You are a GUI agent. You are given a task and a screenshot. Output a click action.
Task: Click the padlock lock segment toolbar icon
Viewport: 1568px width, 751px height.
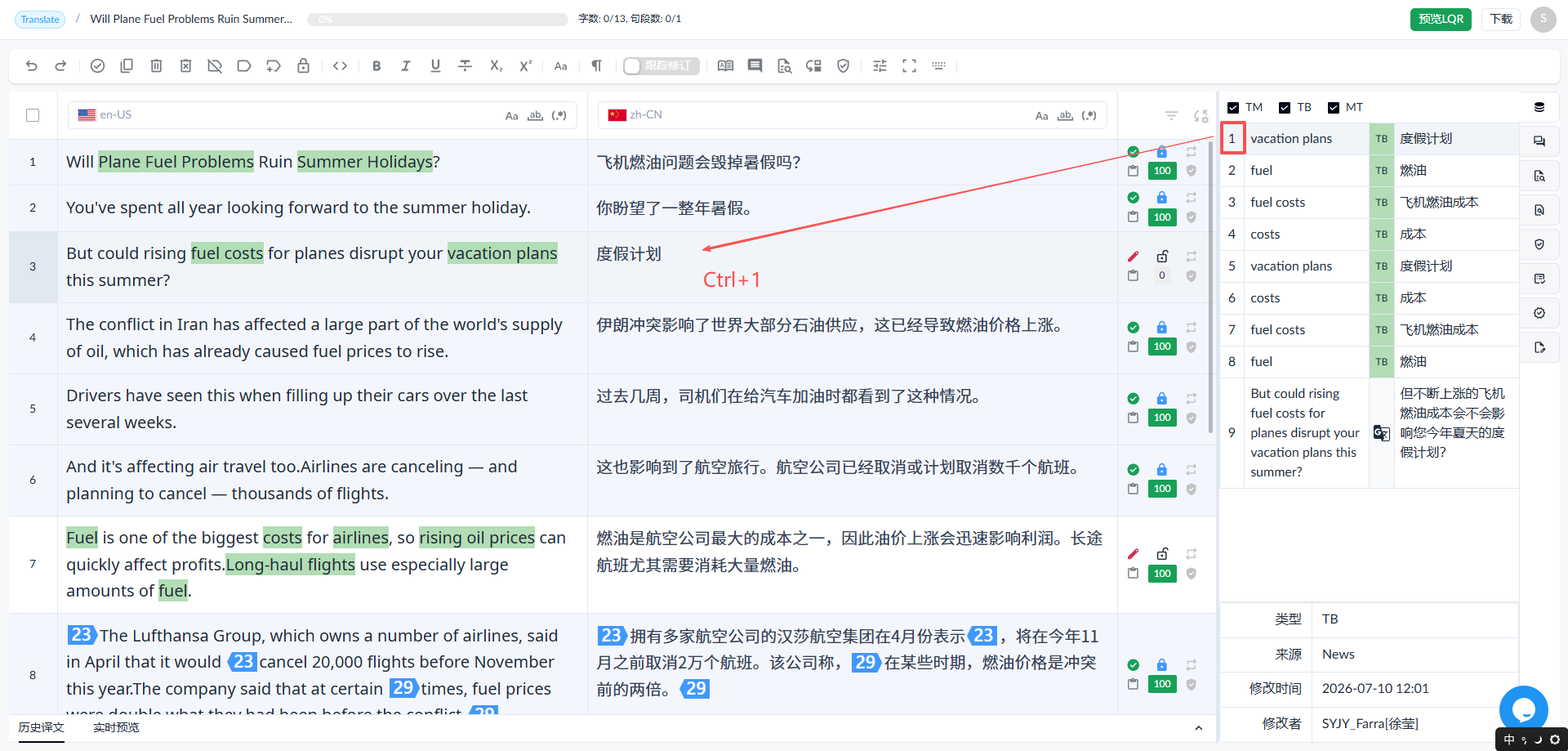tap(303, 66)
